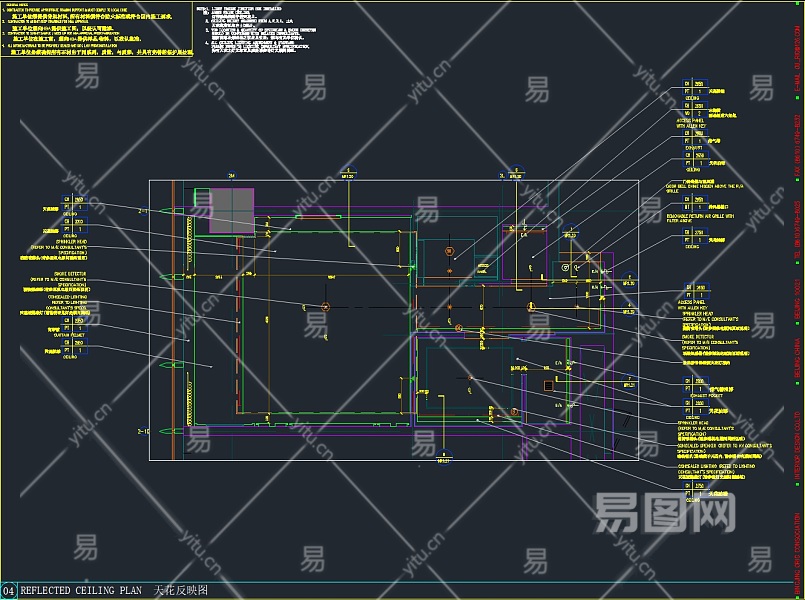Image resolution: width=805 pixels, height=600 pixels.
Task: Click the 2M grid bubble above the plan
Action: click(x=231, y=174)
